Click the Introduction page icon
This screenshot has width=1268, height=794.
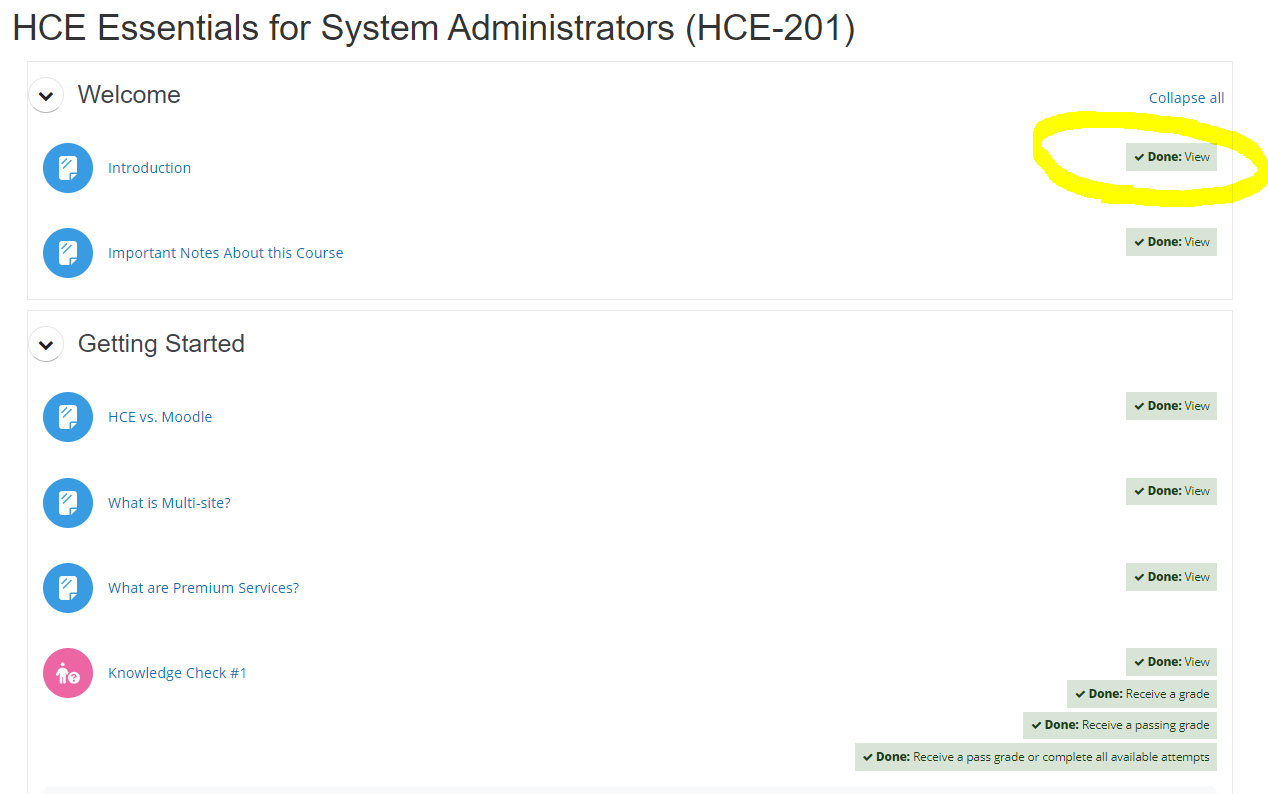[x=68, y=168]
